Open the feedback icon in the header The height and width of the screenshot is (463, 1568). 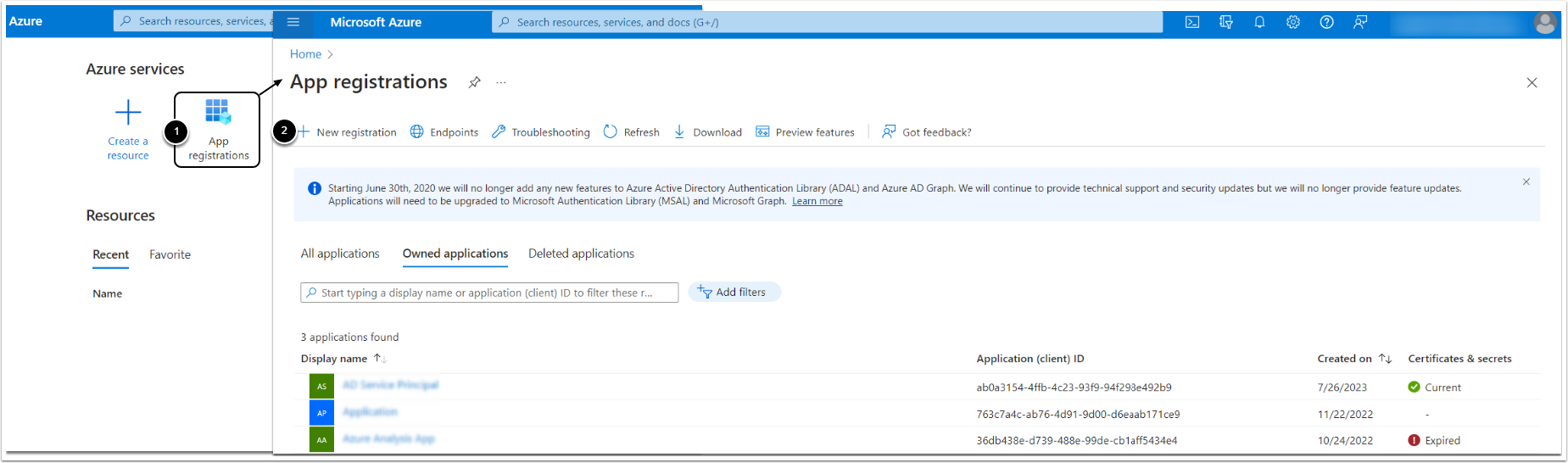(x=1360, y=22)
